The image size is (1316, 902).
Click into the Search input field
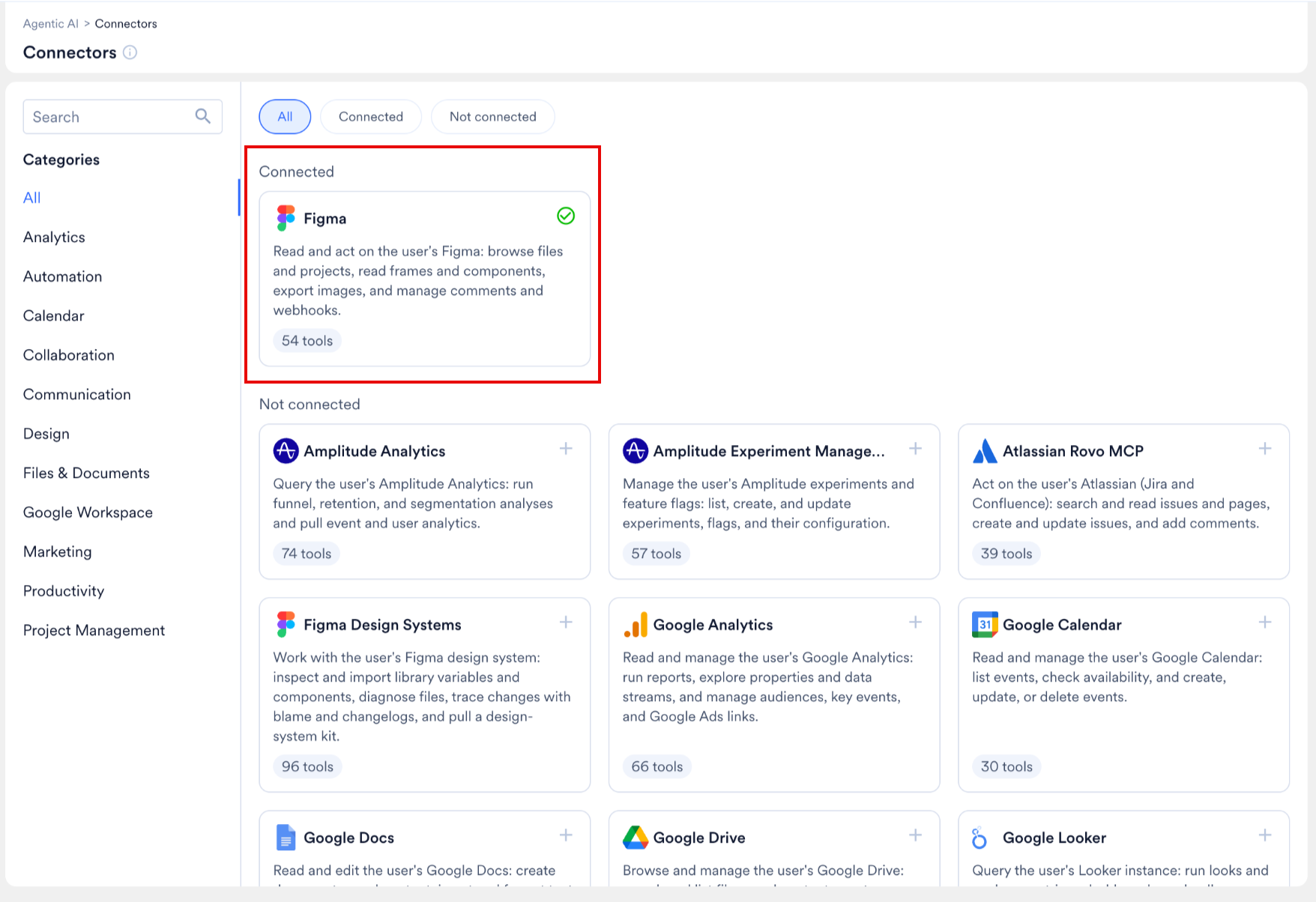tap(123, 117)
